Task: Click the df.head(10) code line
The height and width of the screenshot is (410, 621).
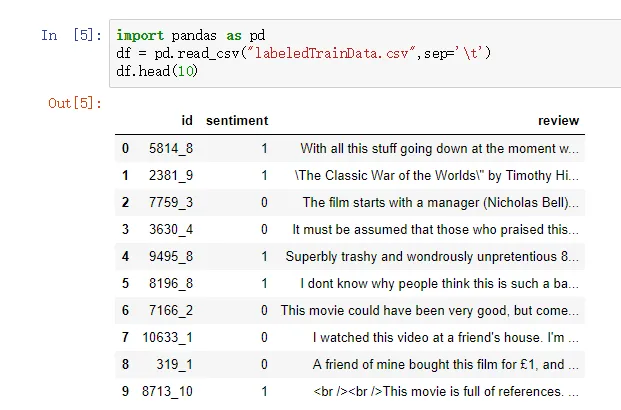Action: [x=156, y=69]
